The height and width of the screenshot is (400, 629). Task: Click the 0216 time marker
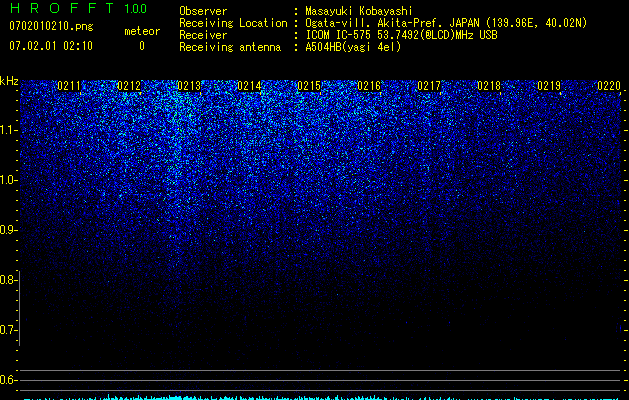369,86
